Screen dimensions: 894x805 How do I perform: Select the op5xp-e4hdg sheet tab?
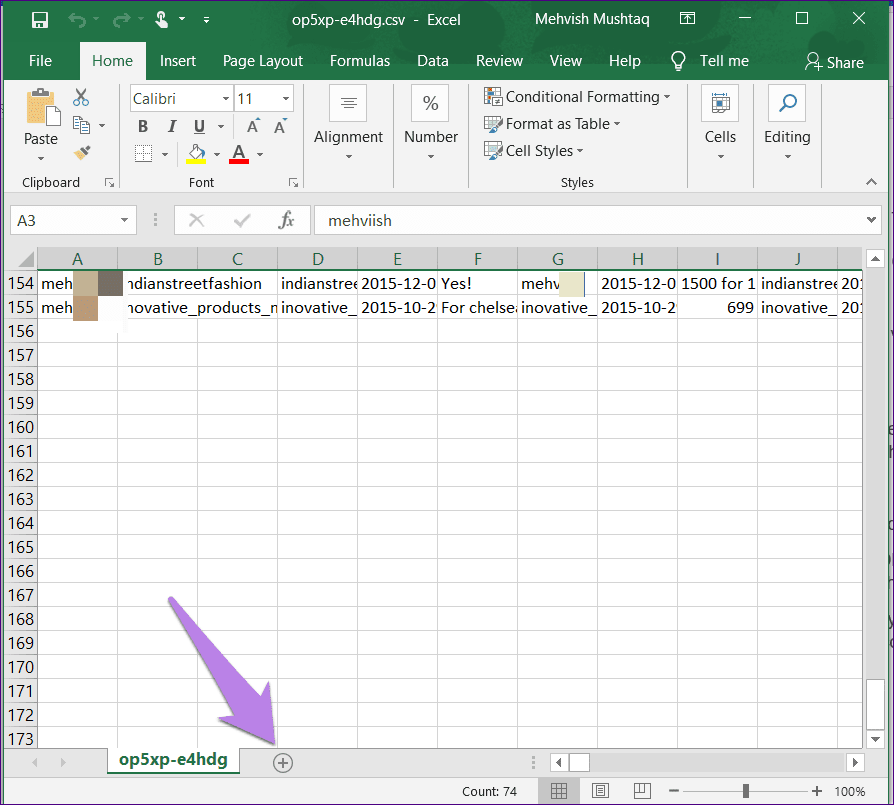pyautogui.click(x=173, y=760)
